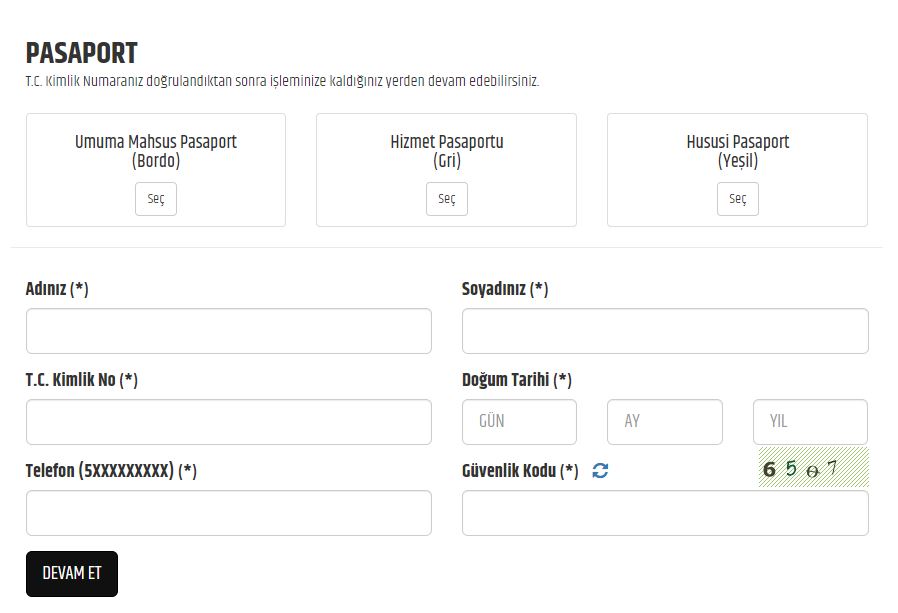The width and height of the screenshot is (898, 613).
Task: Click the Doğum Tarihi label text
Action: 516,380
